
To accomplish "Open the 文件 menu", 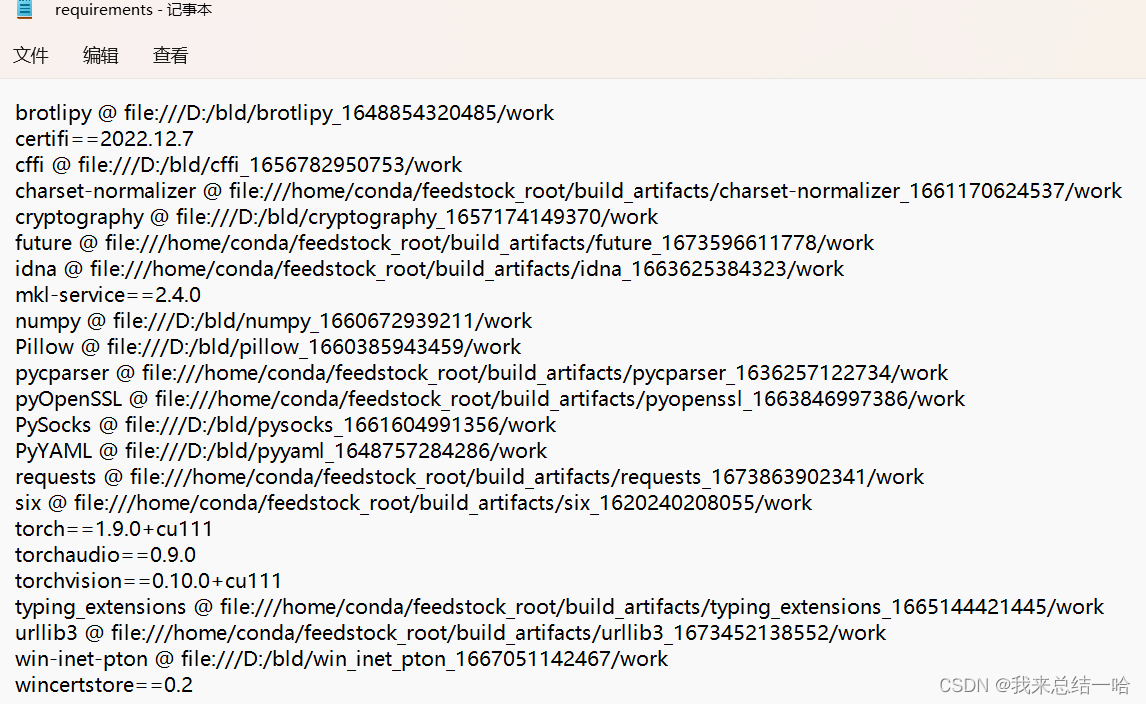I will click(31, 56).
